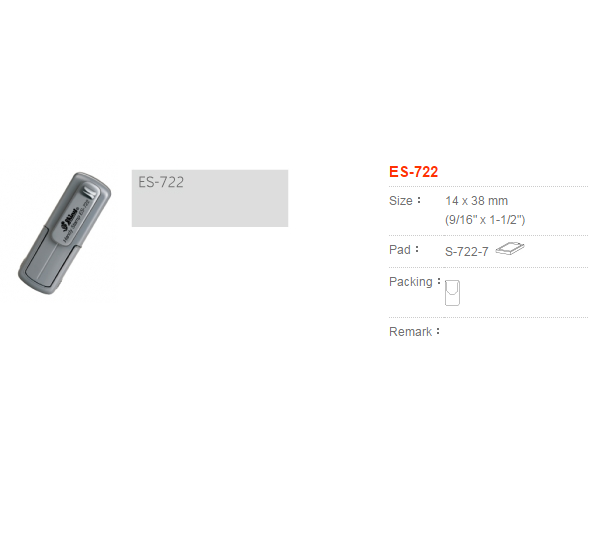This screenshot has width=602, height=544.
Task: Click the dotted separator under the ES-722 title
Action: coord(488,187)
